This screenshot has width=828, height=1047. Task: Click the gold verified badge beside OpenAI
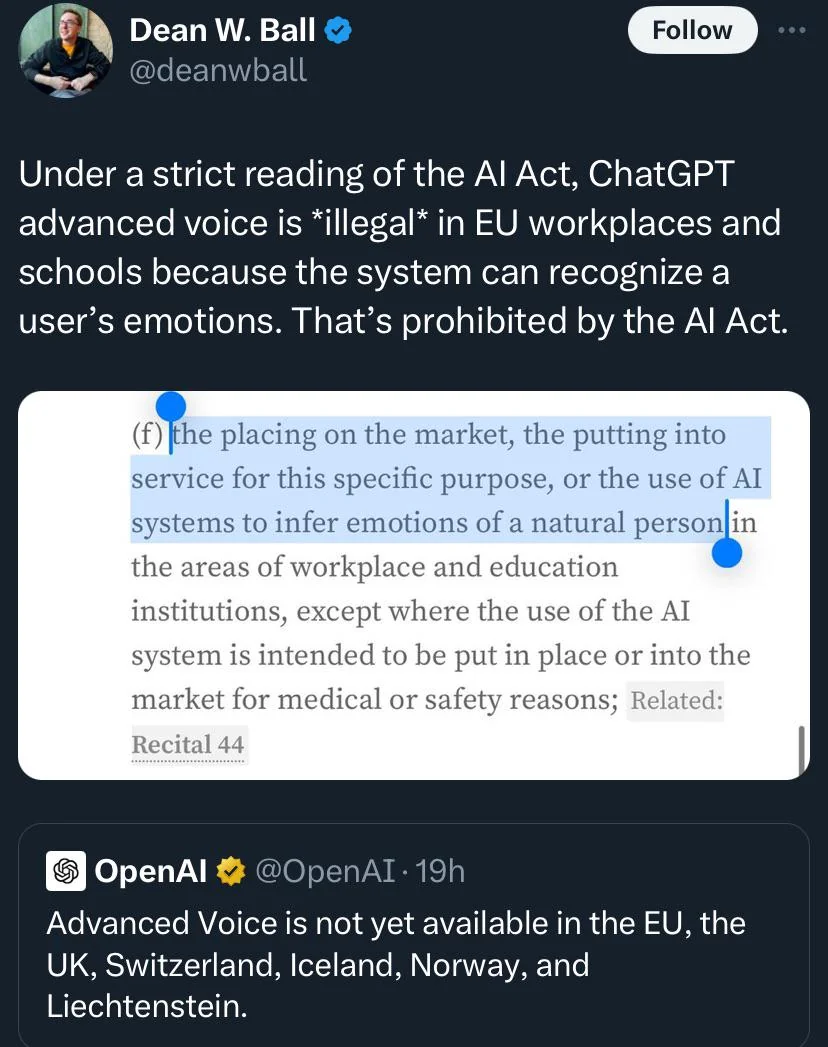pyautogui.click(x=230, y=871)
